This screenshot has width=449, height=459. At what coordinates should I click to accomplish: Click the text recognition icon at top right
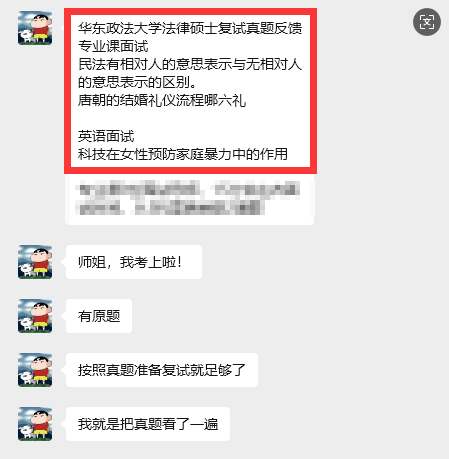click(x=427, y=22)
